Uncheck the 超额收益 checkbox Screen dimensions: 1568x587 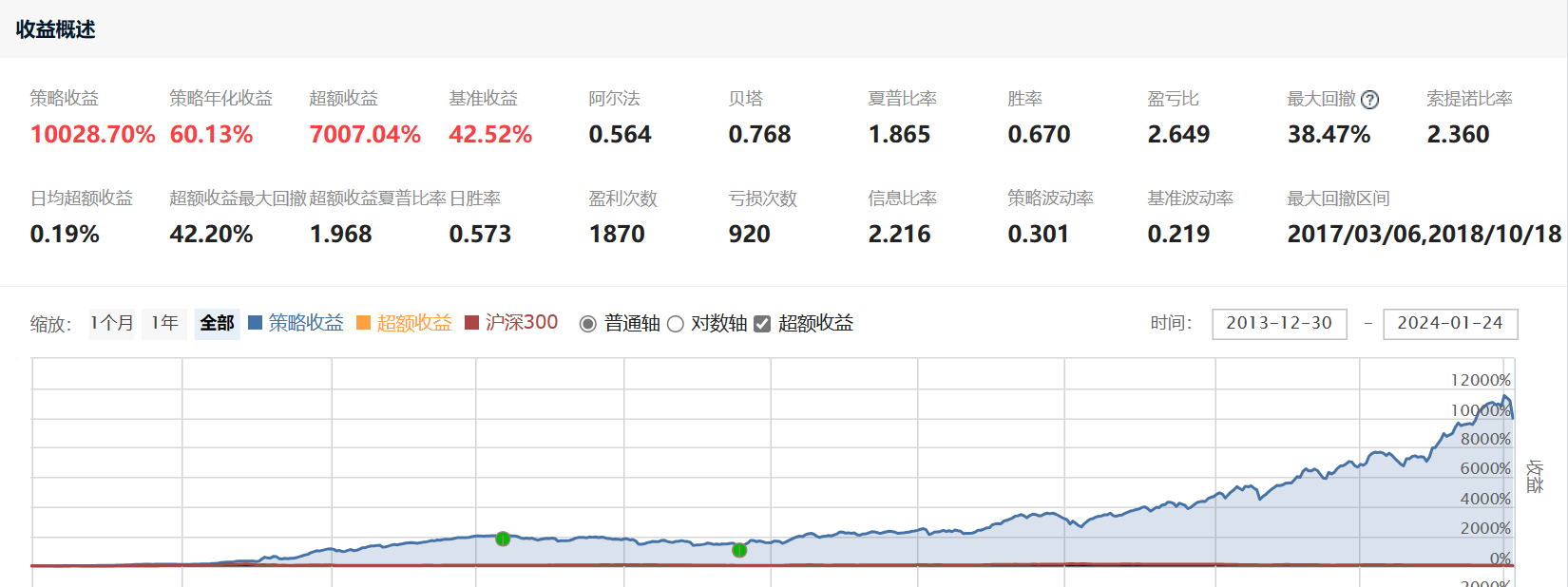tap(762, 324)
